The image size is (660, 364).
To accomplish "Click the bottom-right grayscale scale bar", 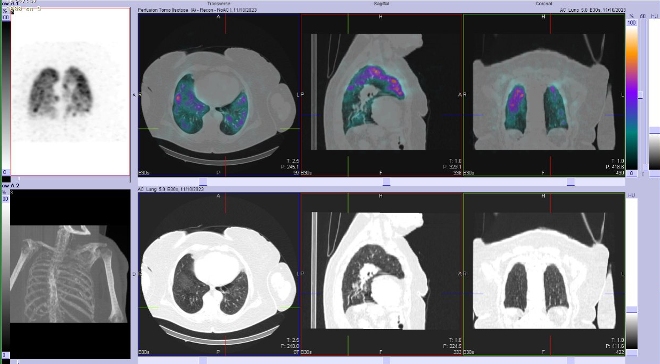I will (x=632, y=274).
